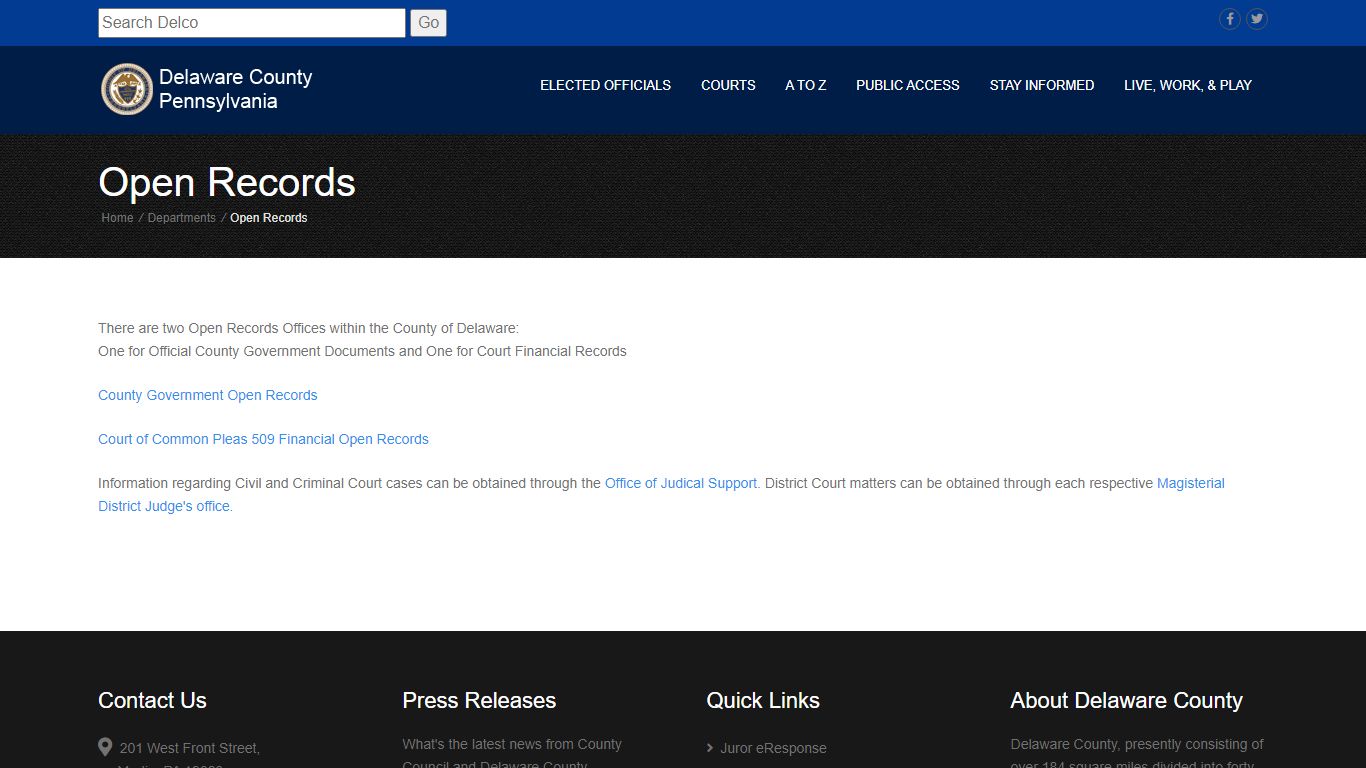
Task: Open County Government Open Records link
Action: pos(208,395)
